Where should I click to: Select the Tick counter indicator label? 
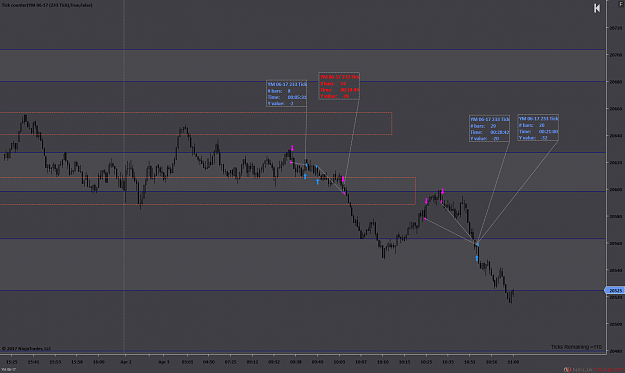click(x=47, y=5)
